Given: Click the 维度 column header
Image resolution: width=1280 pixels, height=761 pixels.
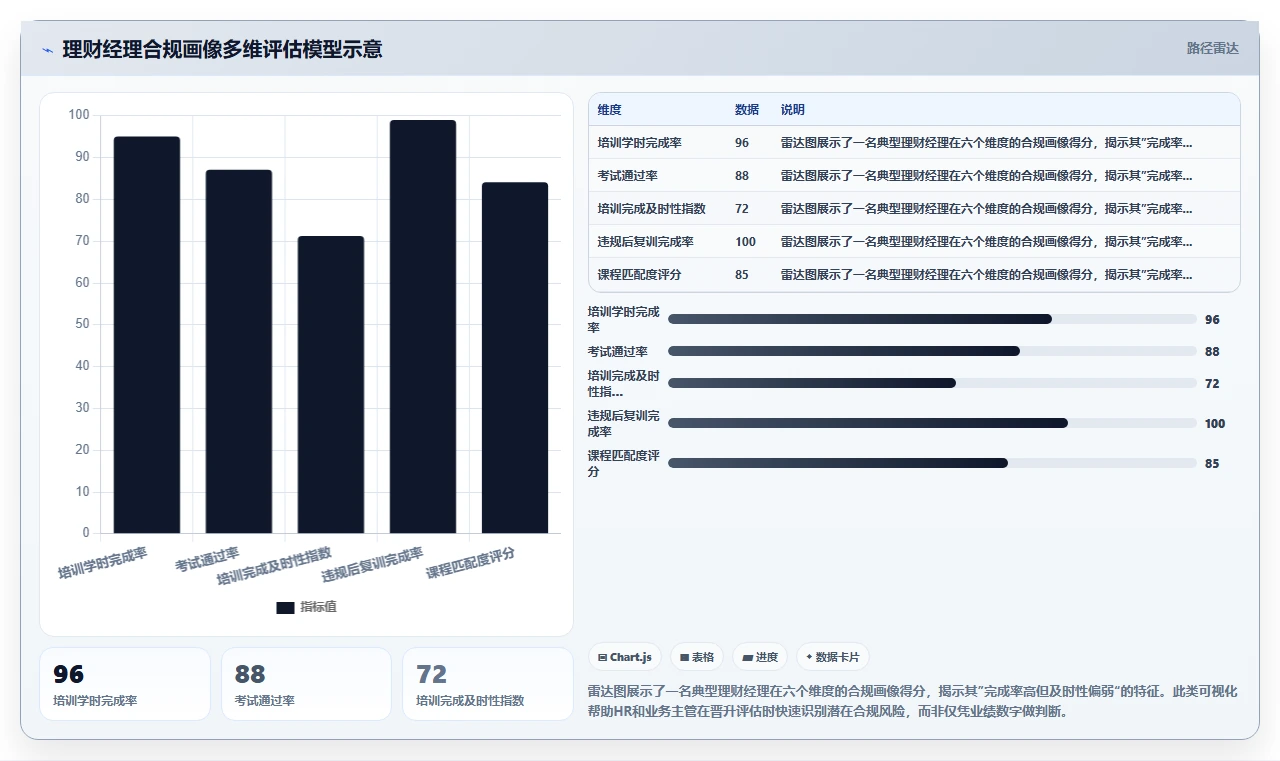Looking at the screenshot, I should pyautogui.click(x=609, y=110).
